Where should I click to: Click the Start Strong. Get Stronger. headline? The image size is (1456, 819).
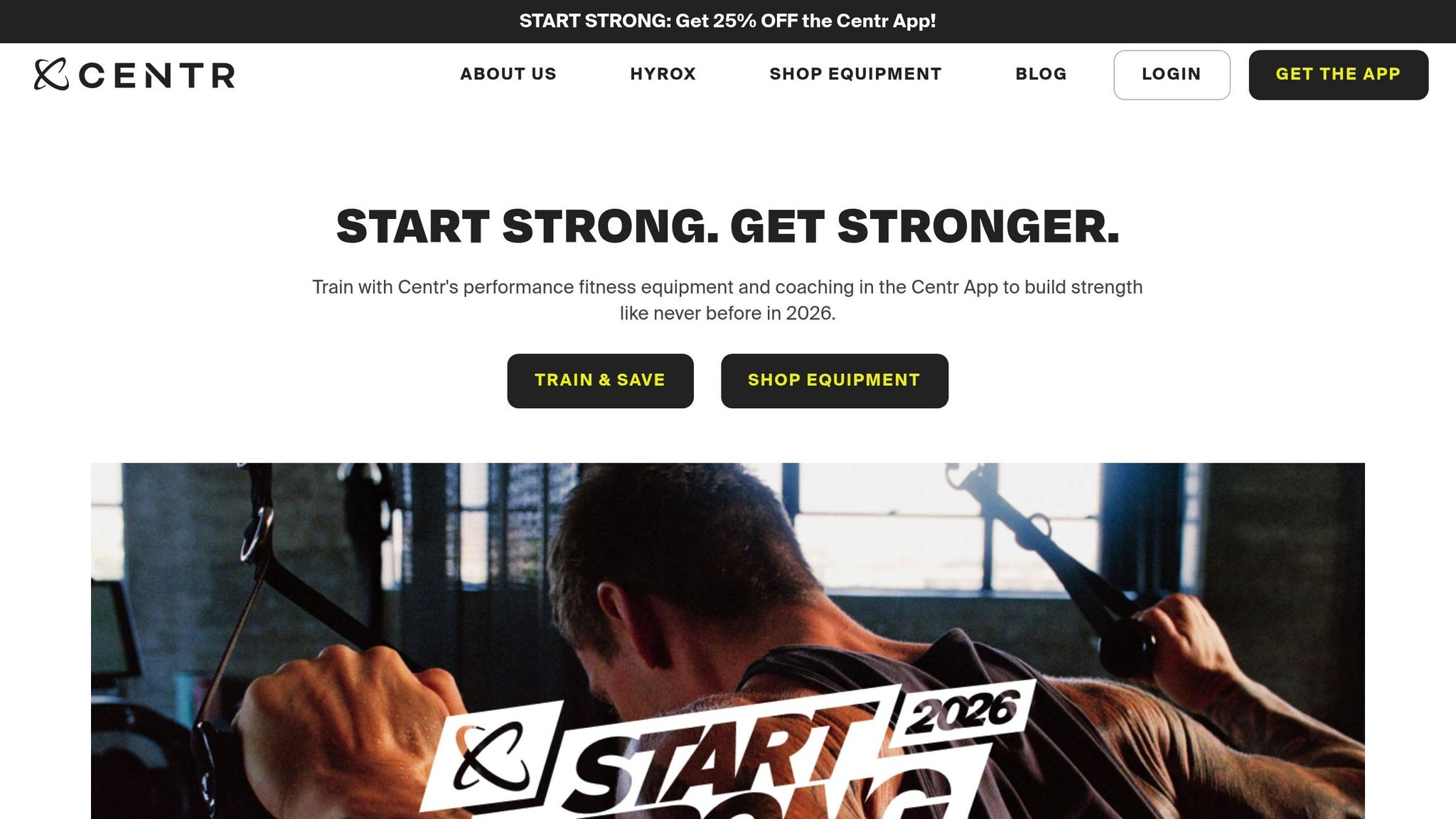(x=727, y=227)
